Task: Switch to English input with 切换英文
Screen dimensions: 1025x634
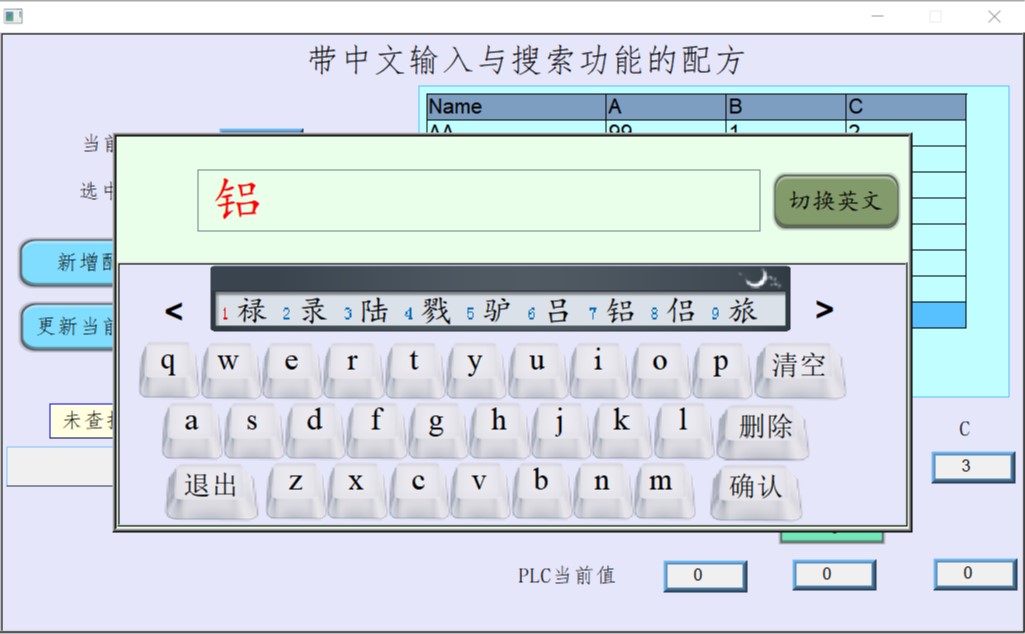Action: click(x=835, y=201)
